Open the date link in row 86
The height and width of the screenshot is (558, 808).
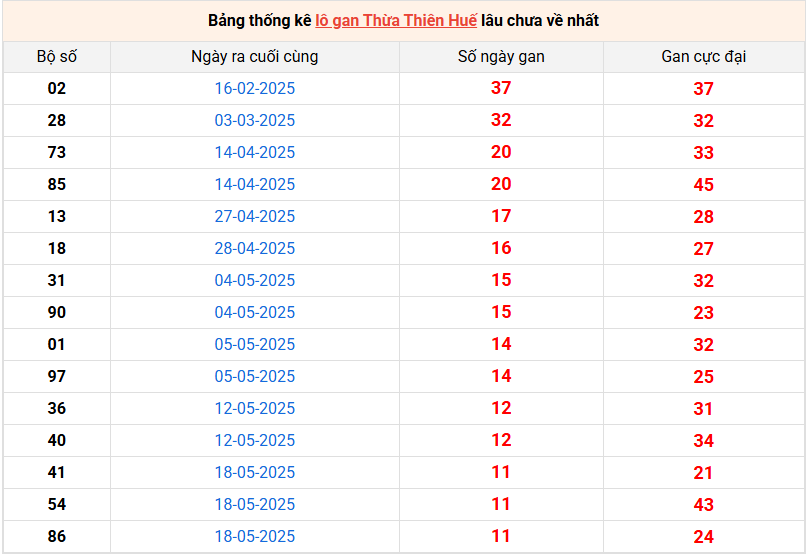[255, 536]
